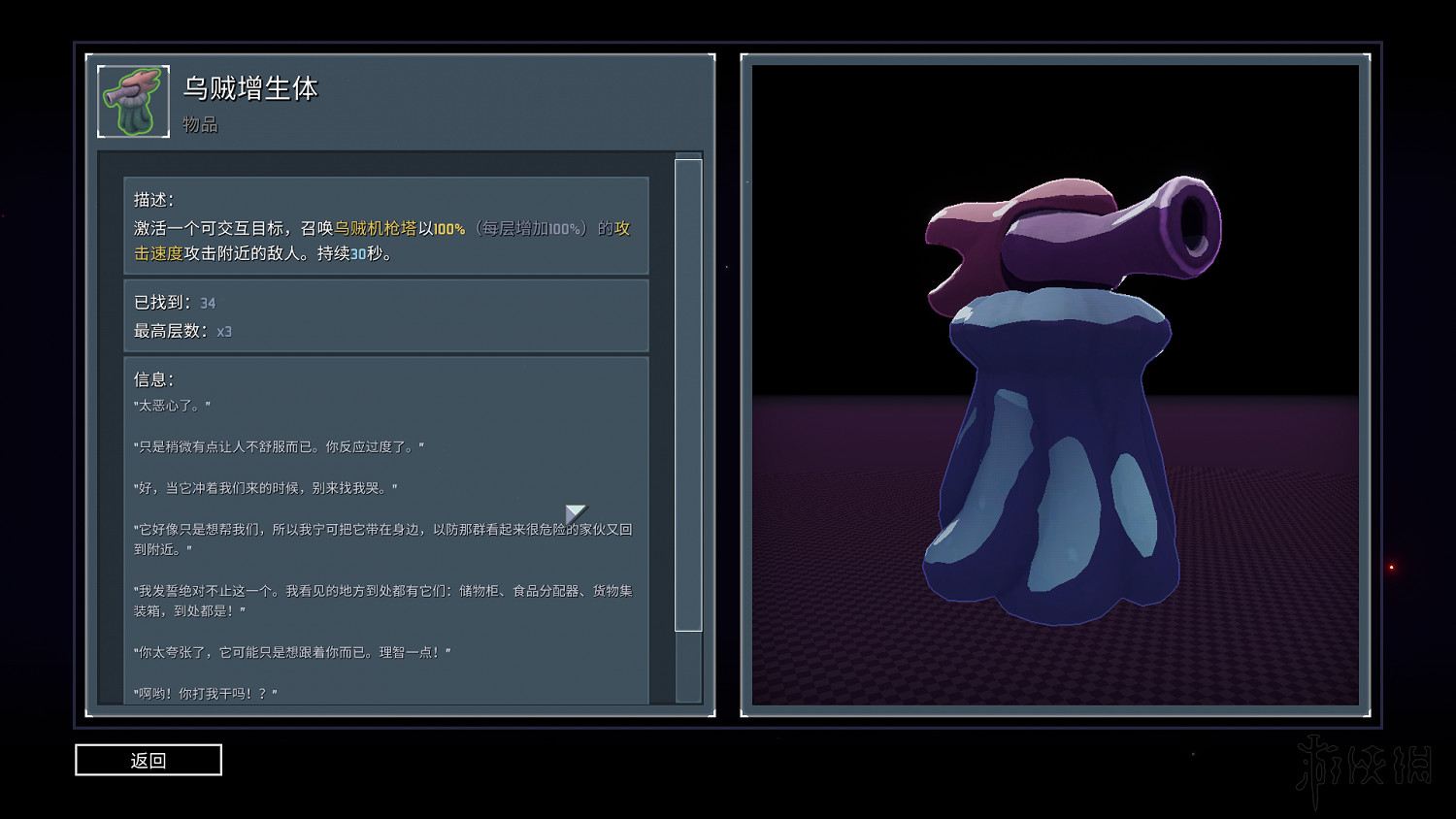Select the 信息: section heading
Image resolution: width=1456 pixels, height=819 pixels.
(153, 379)
